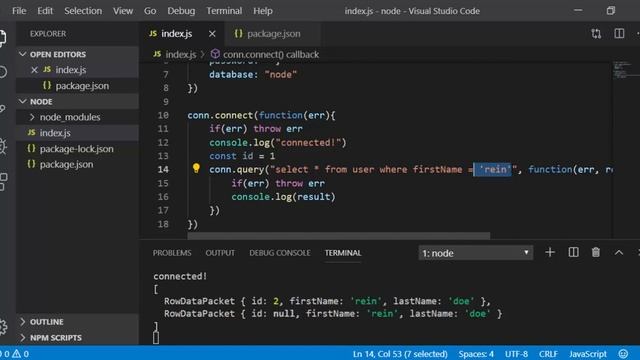Open Source Control view in activity bar
The height and width of the screenshot is (360, 640).
pyautogui.click(x=3, y=109)
